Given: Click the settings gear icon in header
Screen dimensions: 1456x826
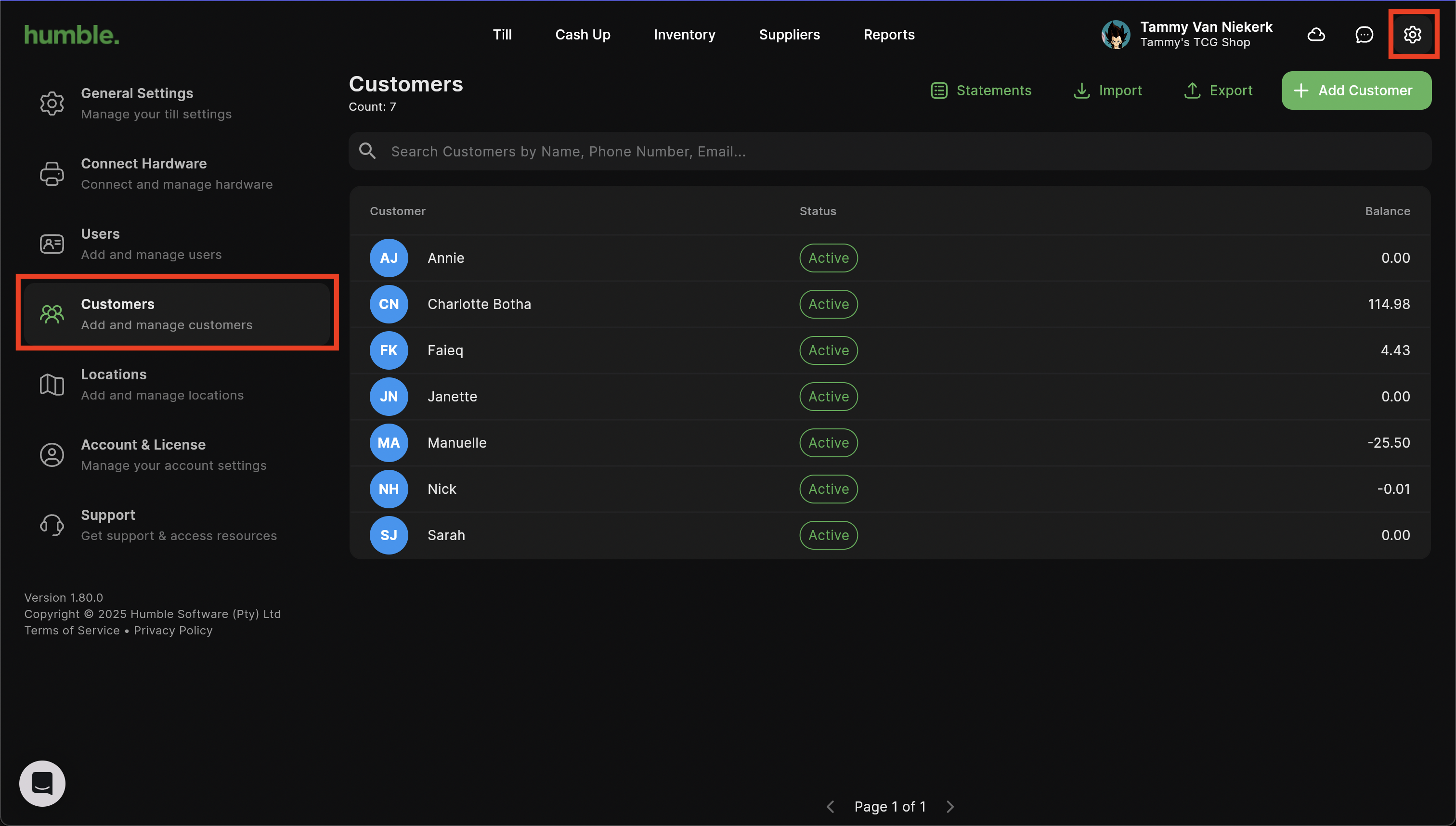Looking at the screenshot, I should click(x=1412, y=35).
